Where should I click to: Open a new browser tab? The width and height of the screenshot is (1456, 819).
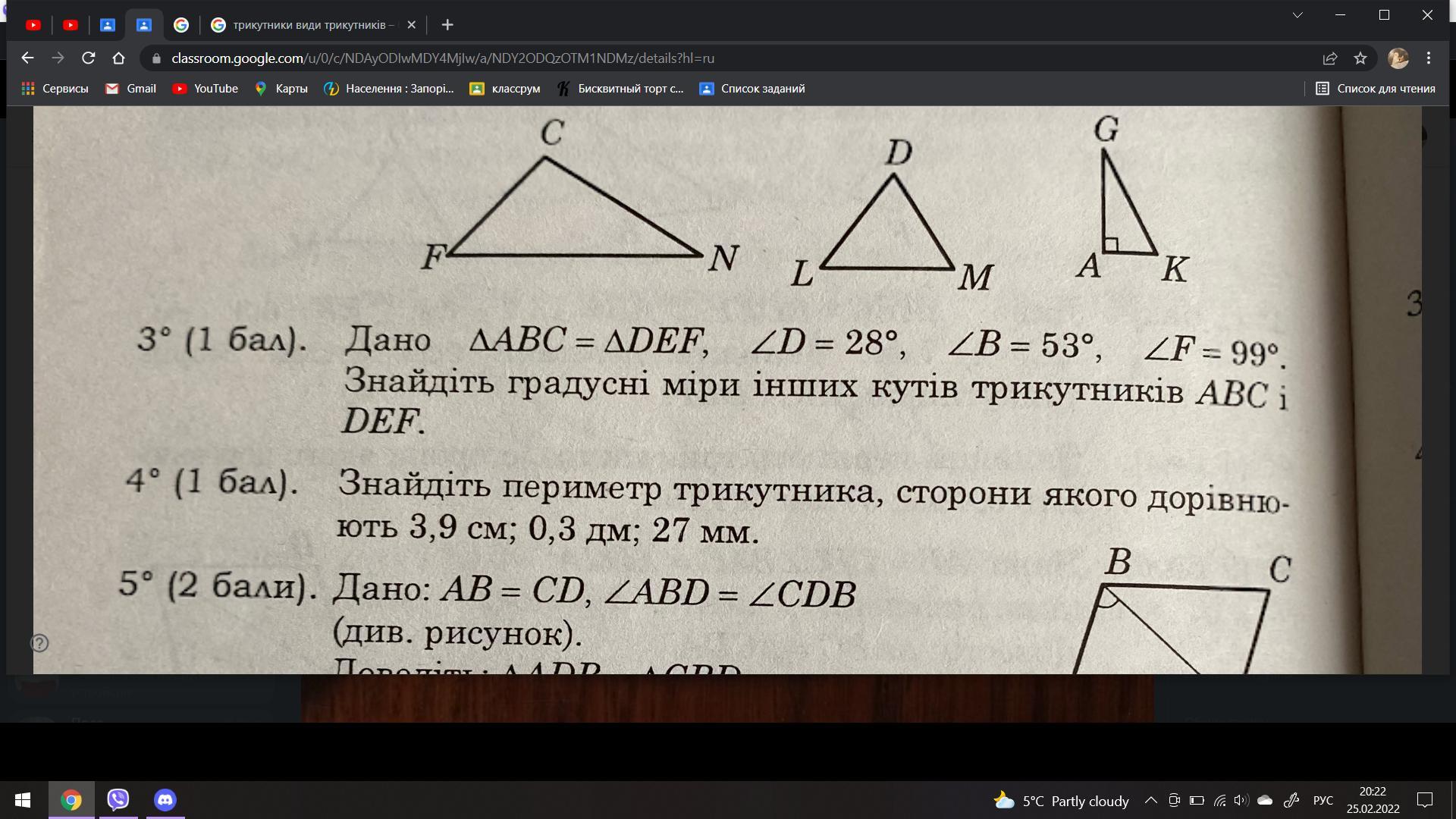click(447, 25)
